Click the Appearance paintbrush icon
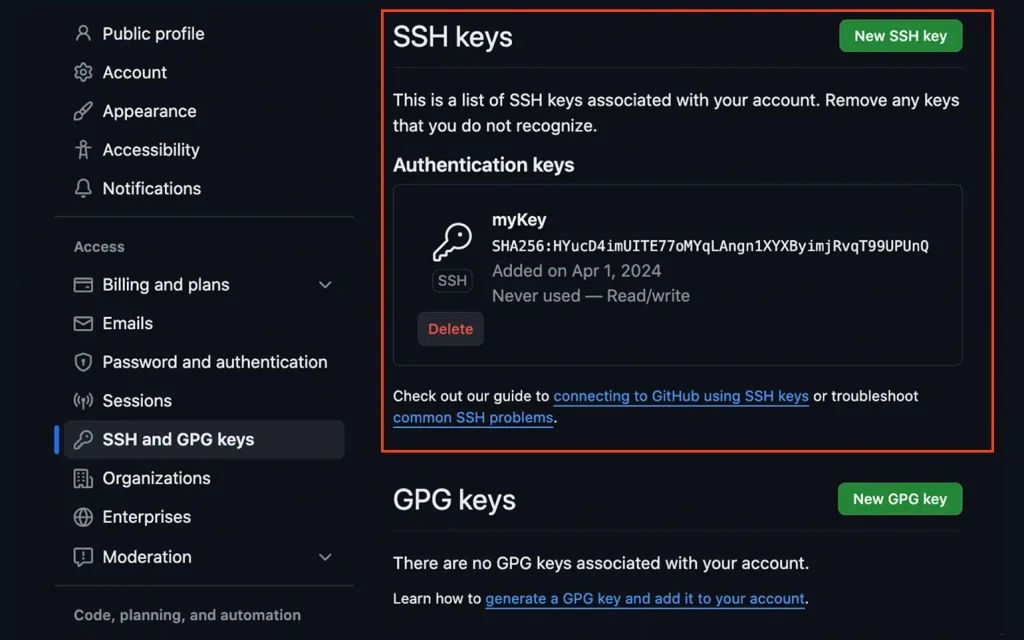This screenshot has width=1024, height=640. point(83,111)
